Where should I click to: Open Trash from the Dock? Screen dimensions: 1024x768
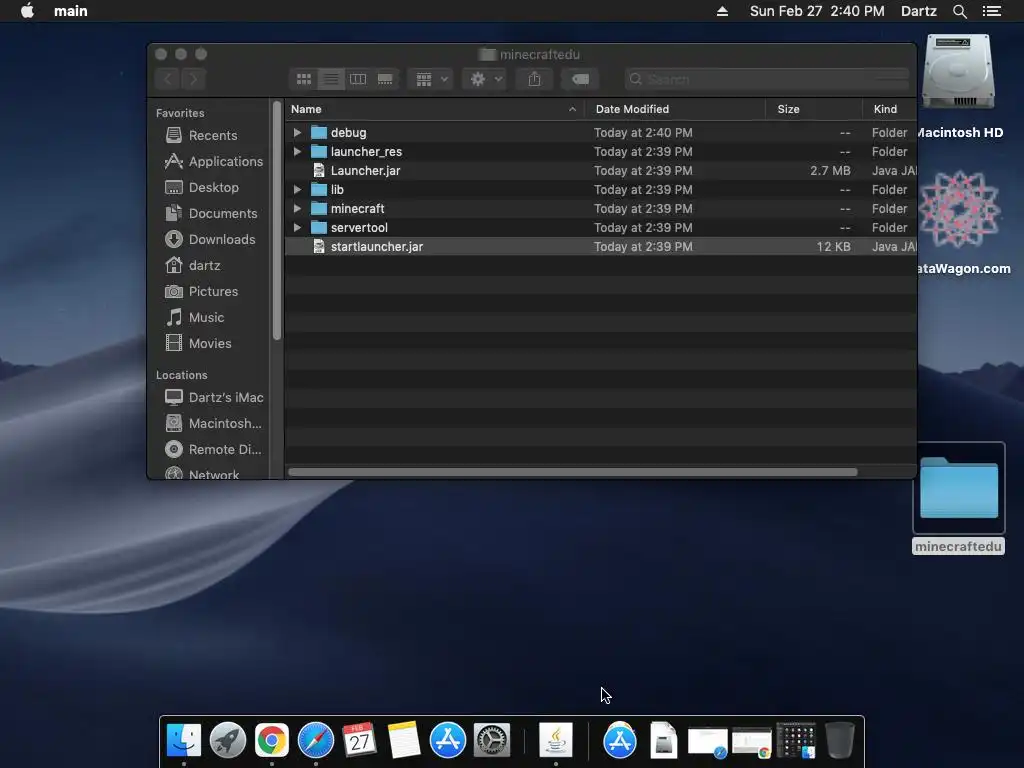click(840, 740)
